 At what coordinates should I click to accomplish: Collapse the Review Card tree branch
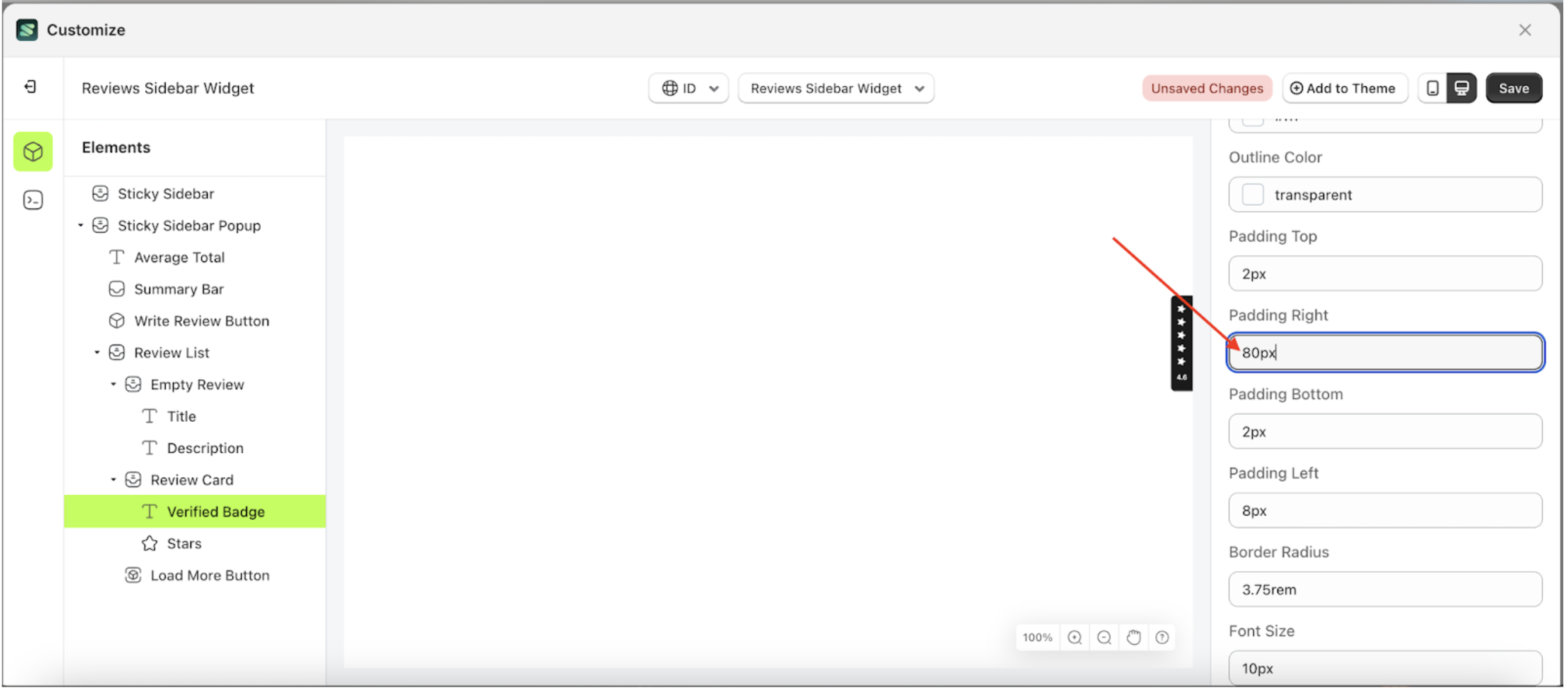point(115,479)
